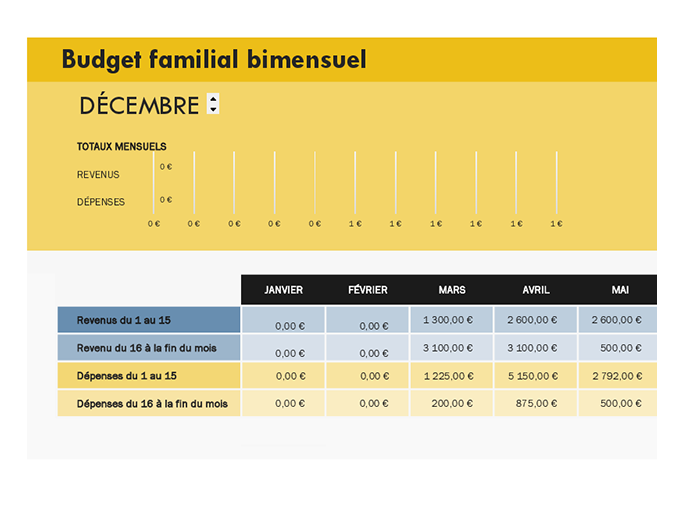Click Avril's 3 100,00 € income cell
Image resolution: width=675 pixels, height=520 pixels.
click(x=536, y=348)
